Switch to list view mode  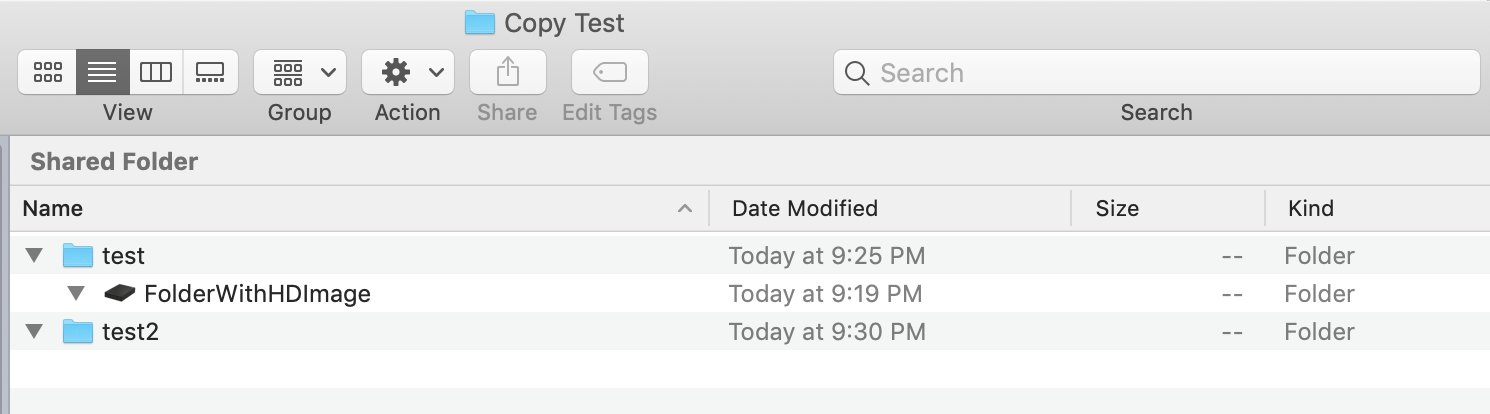point(103,72)
